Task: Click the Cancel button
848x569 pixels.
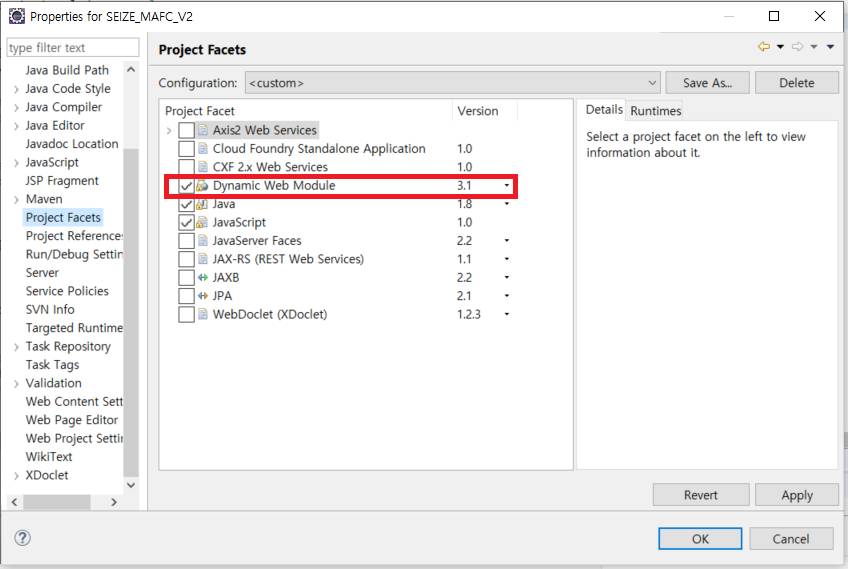Action: [791, 539]
